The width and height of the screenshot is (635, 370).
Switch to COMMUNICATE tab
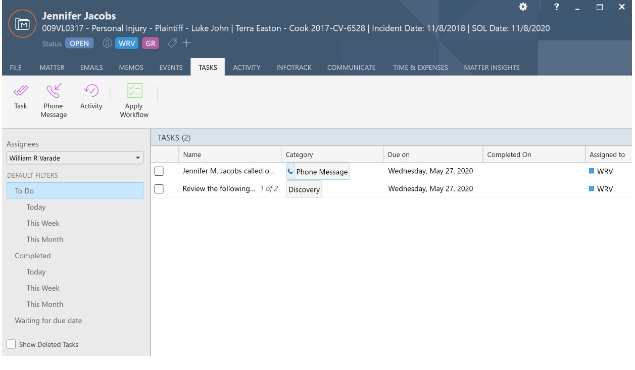(x=351, y=68)
